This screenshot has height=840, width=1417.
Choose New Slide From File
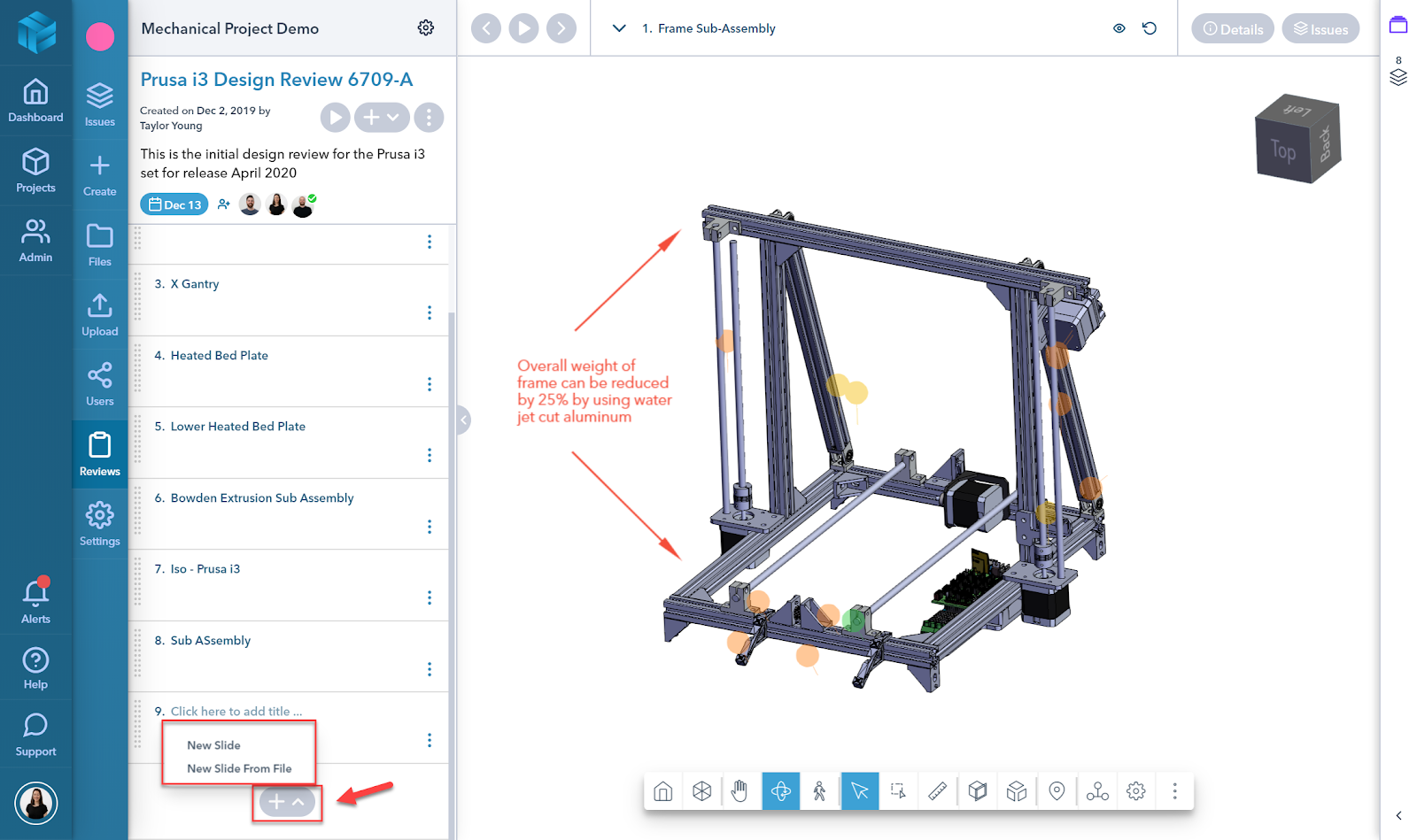pos(239,768)
